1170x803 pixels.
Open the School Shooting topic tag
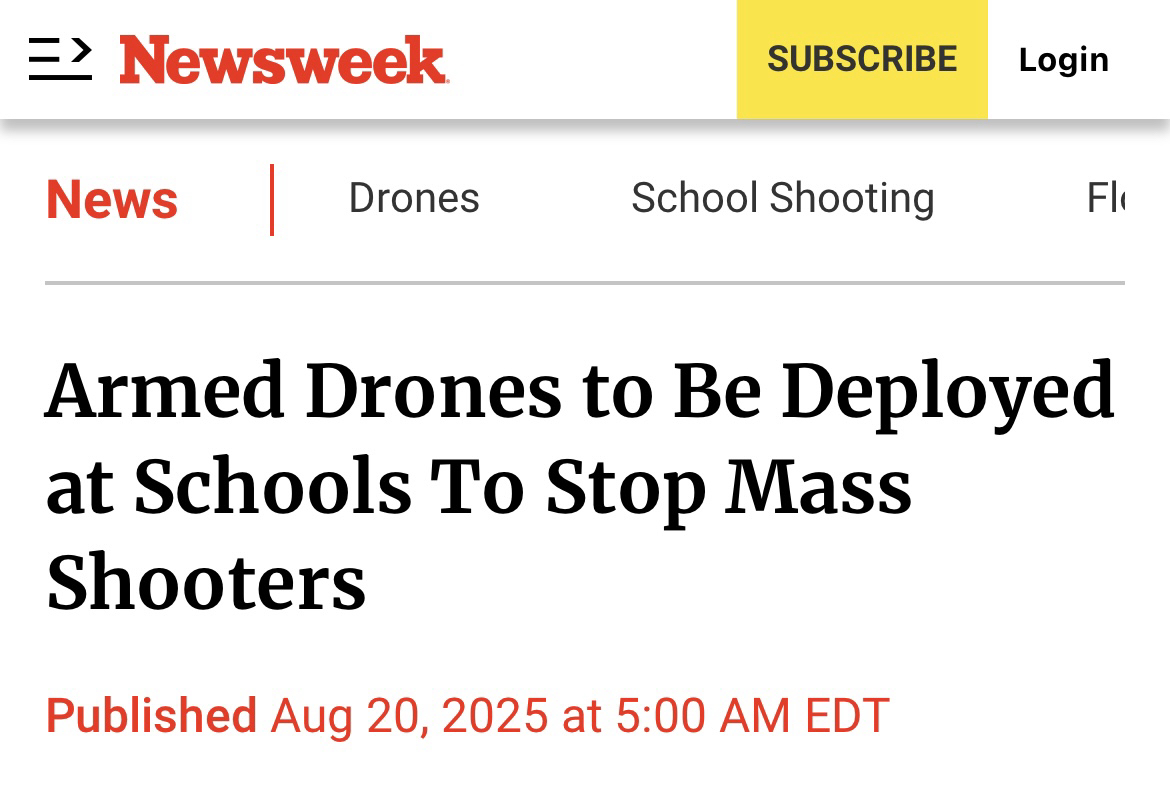coord(782,198)
